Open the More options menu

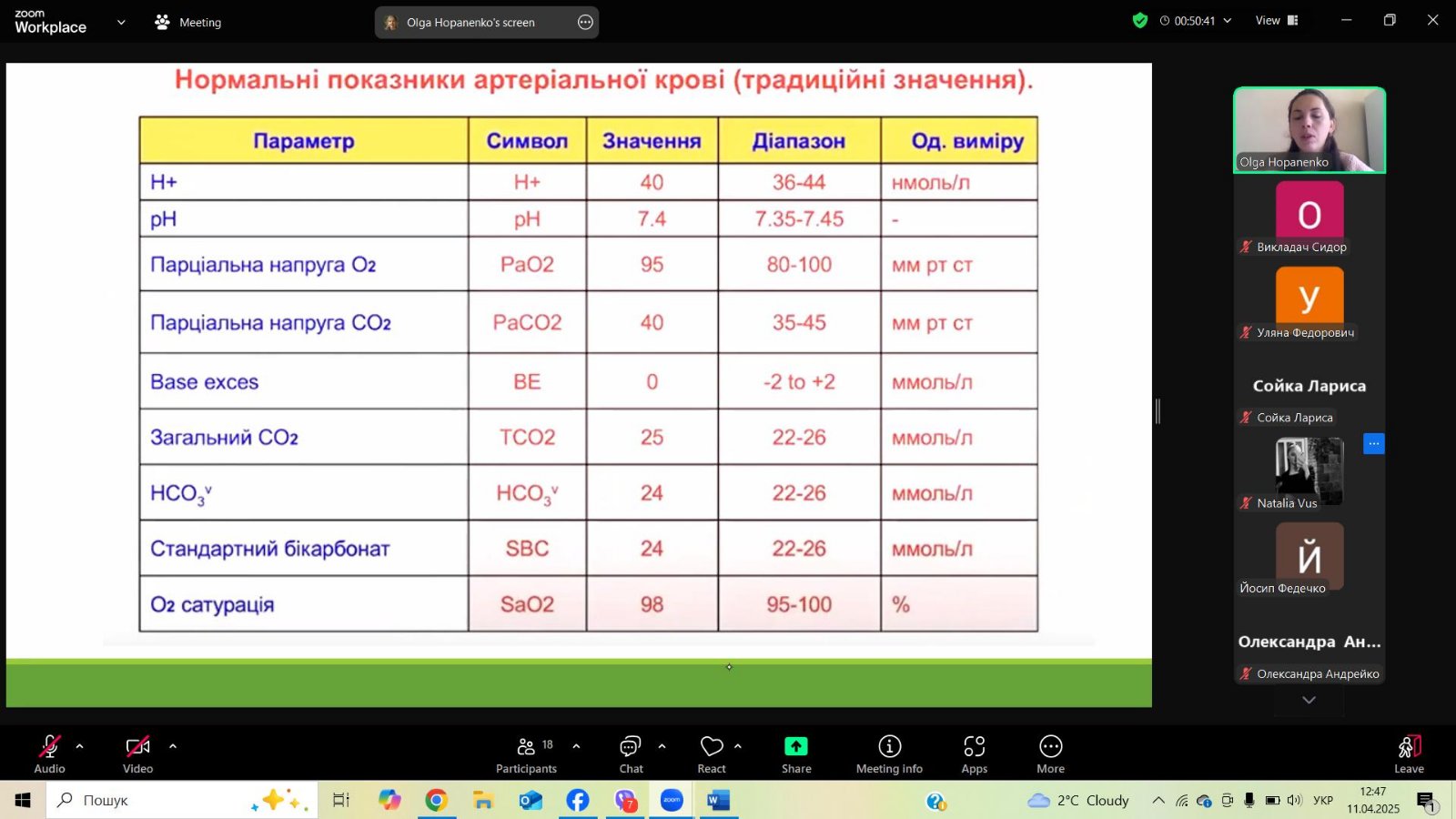tap(1050, 753)
